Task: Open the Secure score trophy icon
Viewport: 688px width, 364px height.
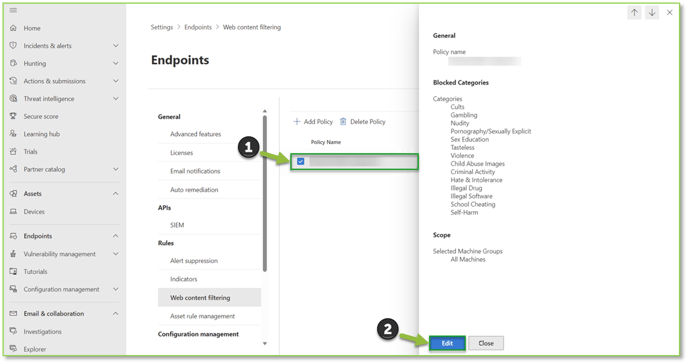Action: click(x=13, y=116)
